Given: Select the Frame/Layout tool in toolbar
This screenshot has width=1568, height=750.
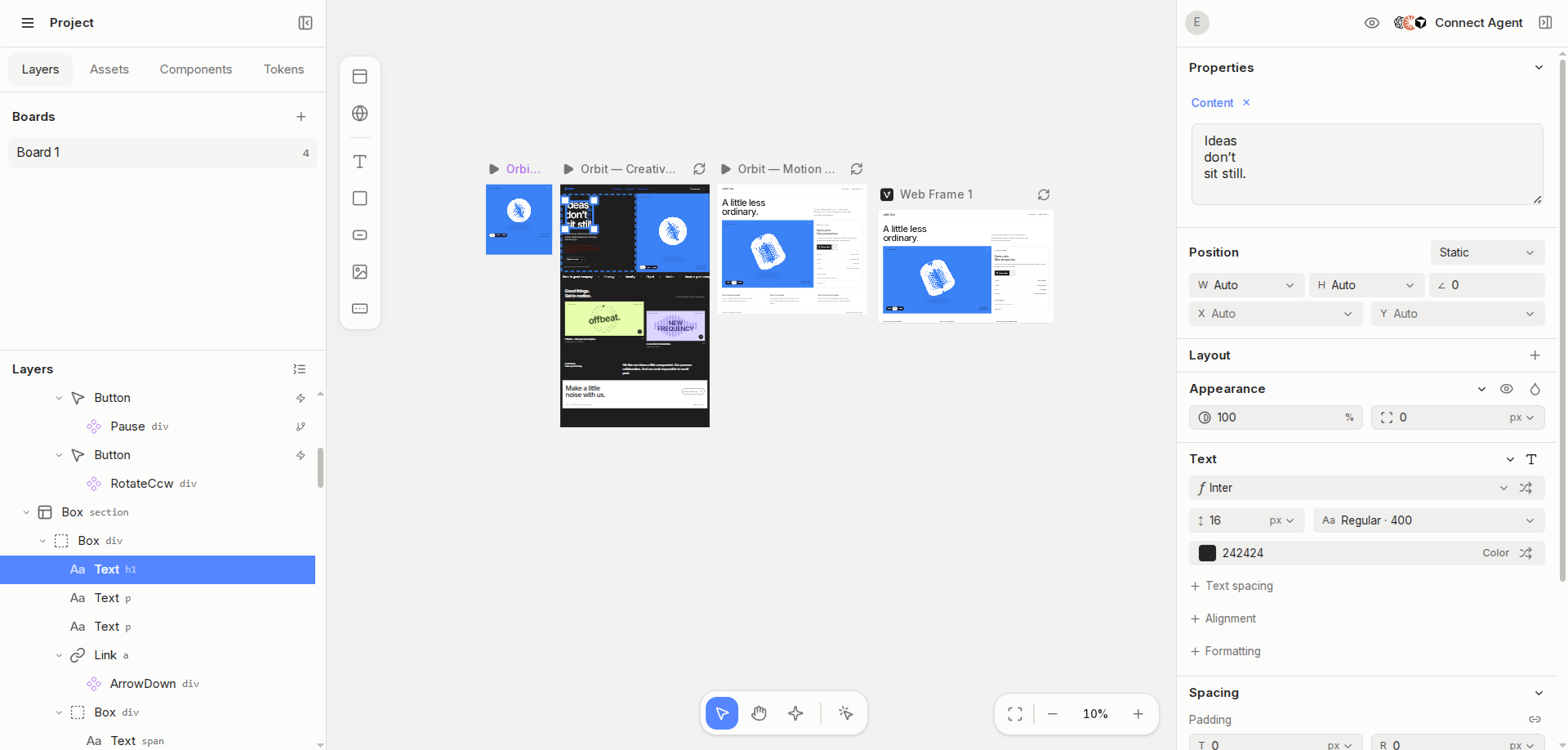Looking at the screenshot, I should point(360,77).
